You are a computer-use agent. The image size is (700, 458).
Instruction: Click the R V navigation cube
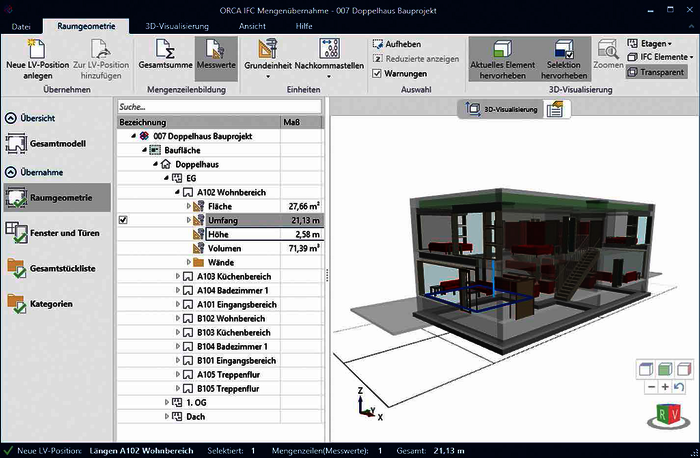(668, 416)
